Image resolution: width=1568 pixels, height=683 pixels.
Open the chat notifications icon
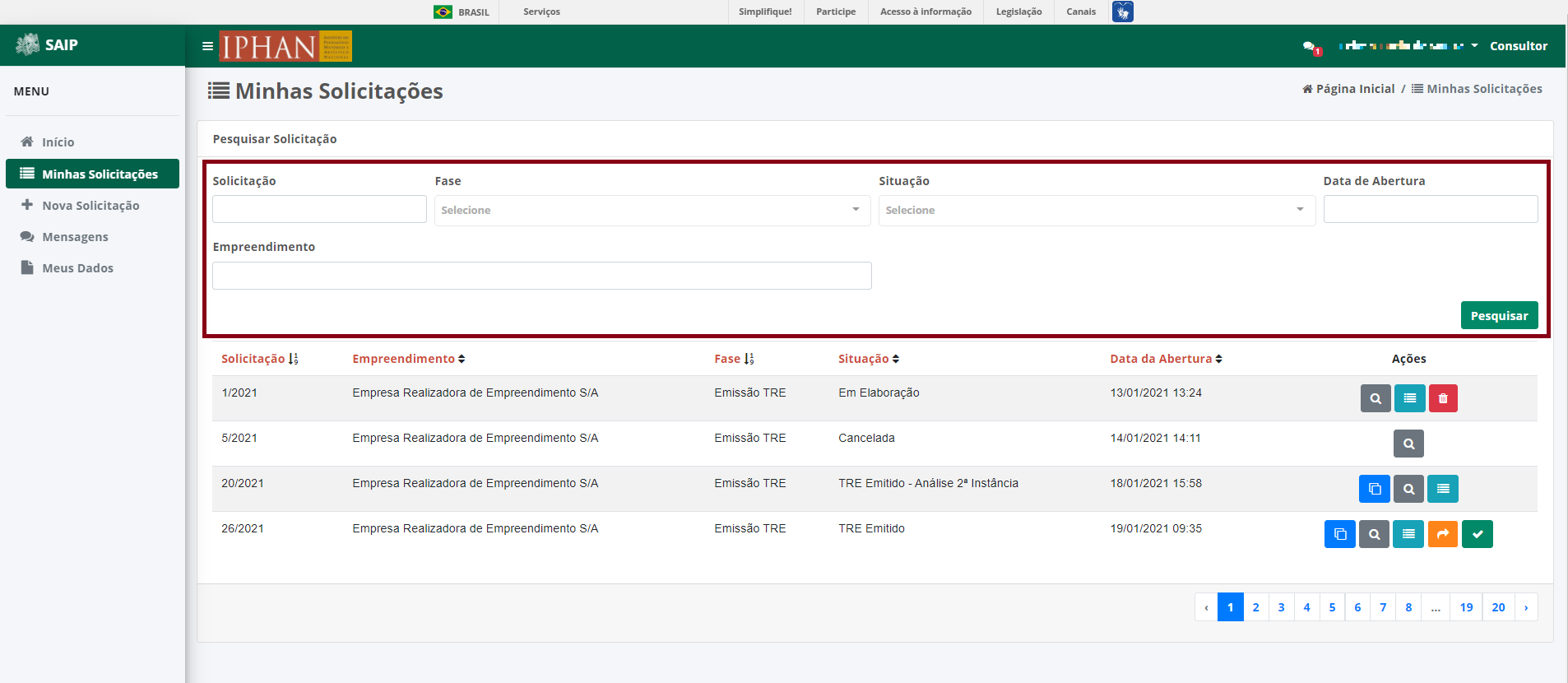[1311, 47]
